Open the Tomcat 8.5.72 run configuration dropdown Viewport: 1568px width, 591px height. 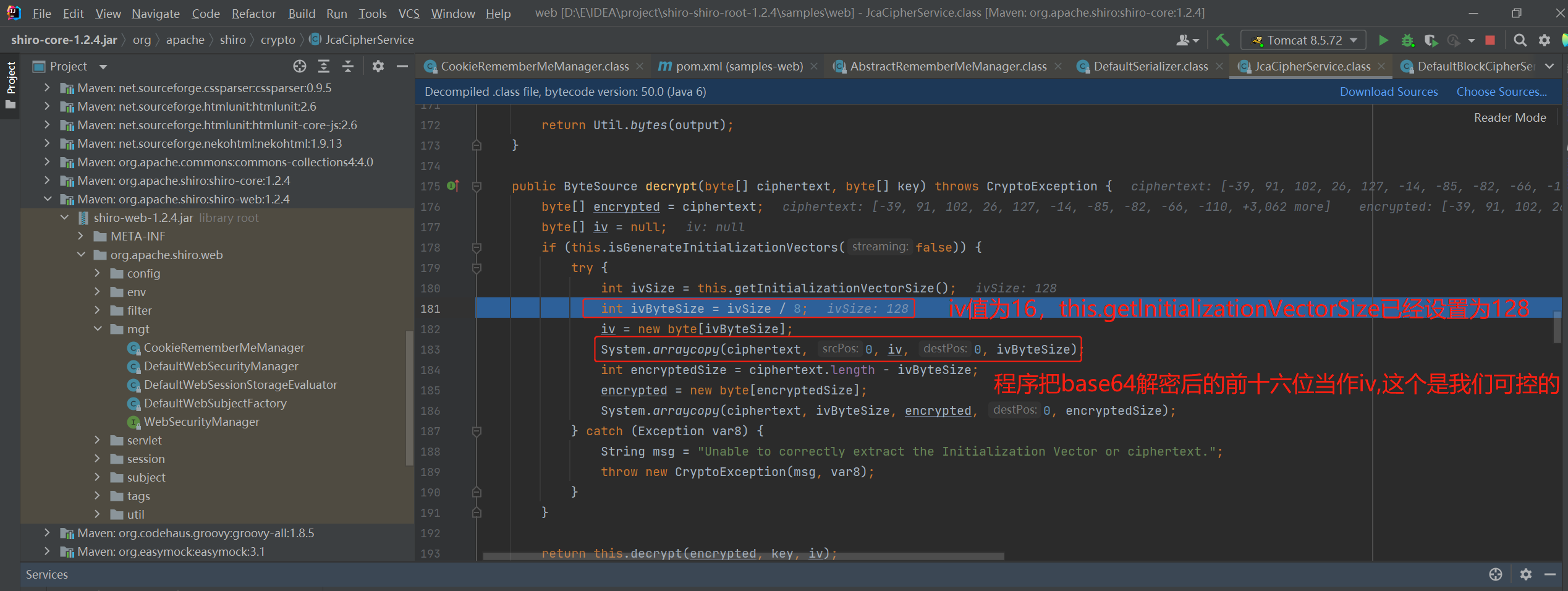click(1303, 40)
